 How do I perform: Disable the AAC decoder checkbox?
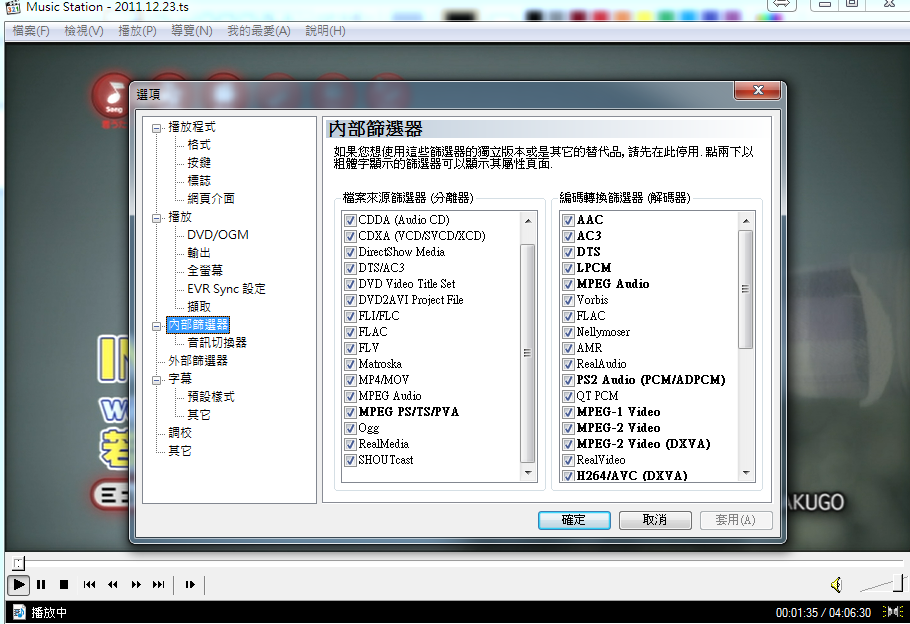pyautogui.click(x=567, y=220)
